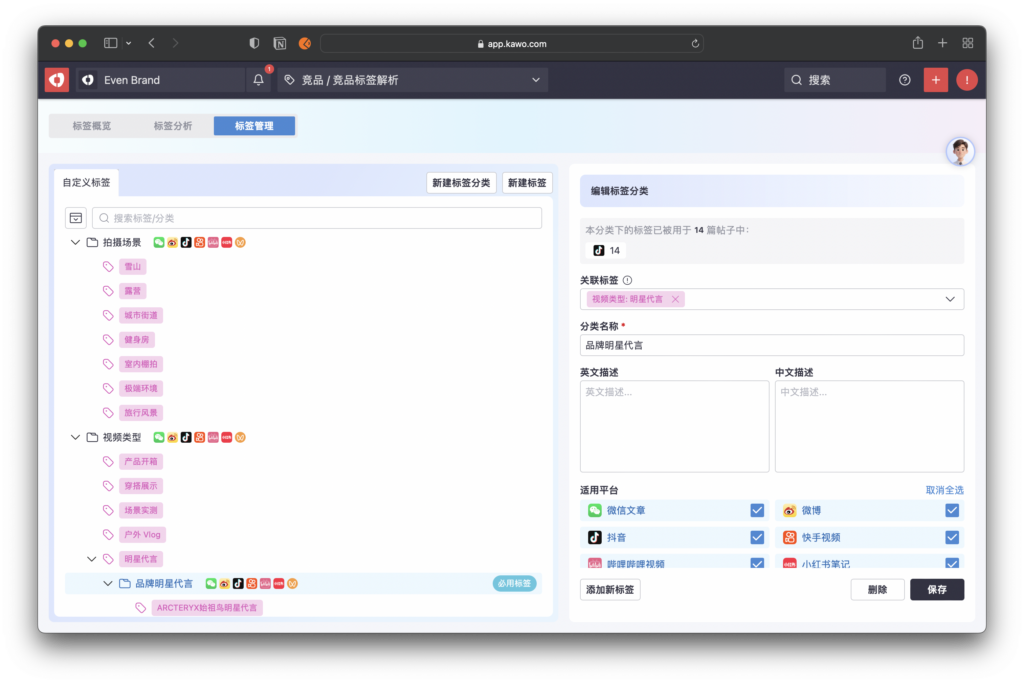Click the KAWO home logo icon
The width and height of the screenshot is (1024, 683).
point(57,80)
